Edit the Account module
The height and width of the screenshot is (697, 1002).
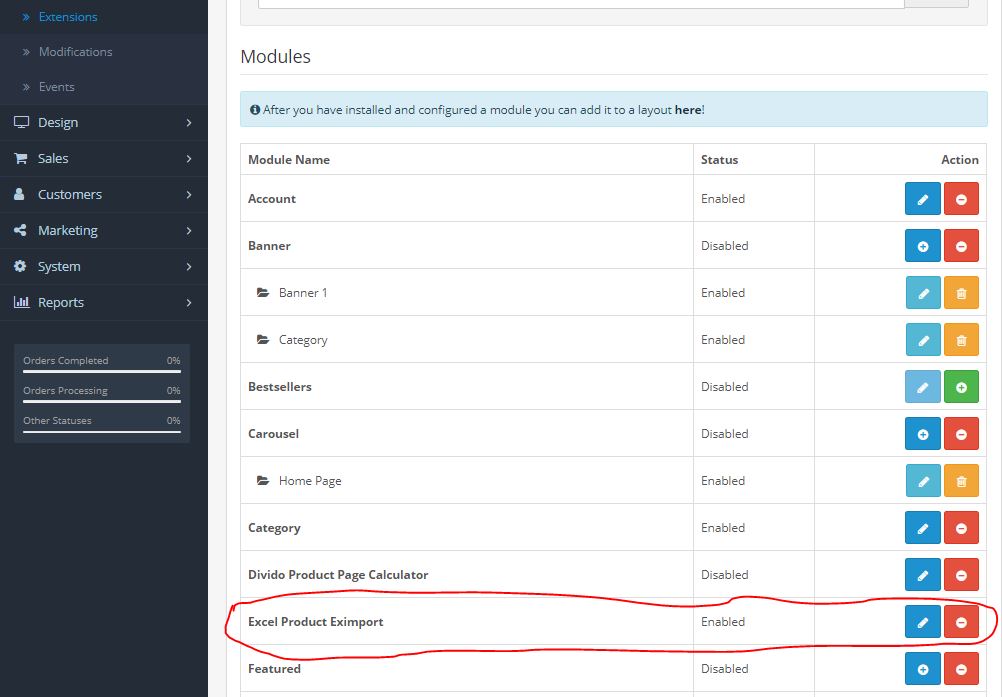(922, 199)
